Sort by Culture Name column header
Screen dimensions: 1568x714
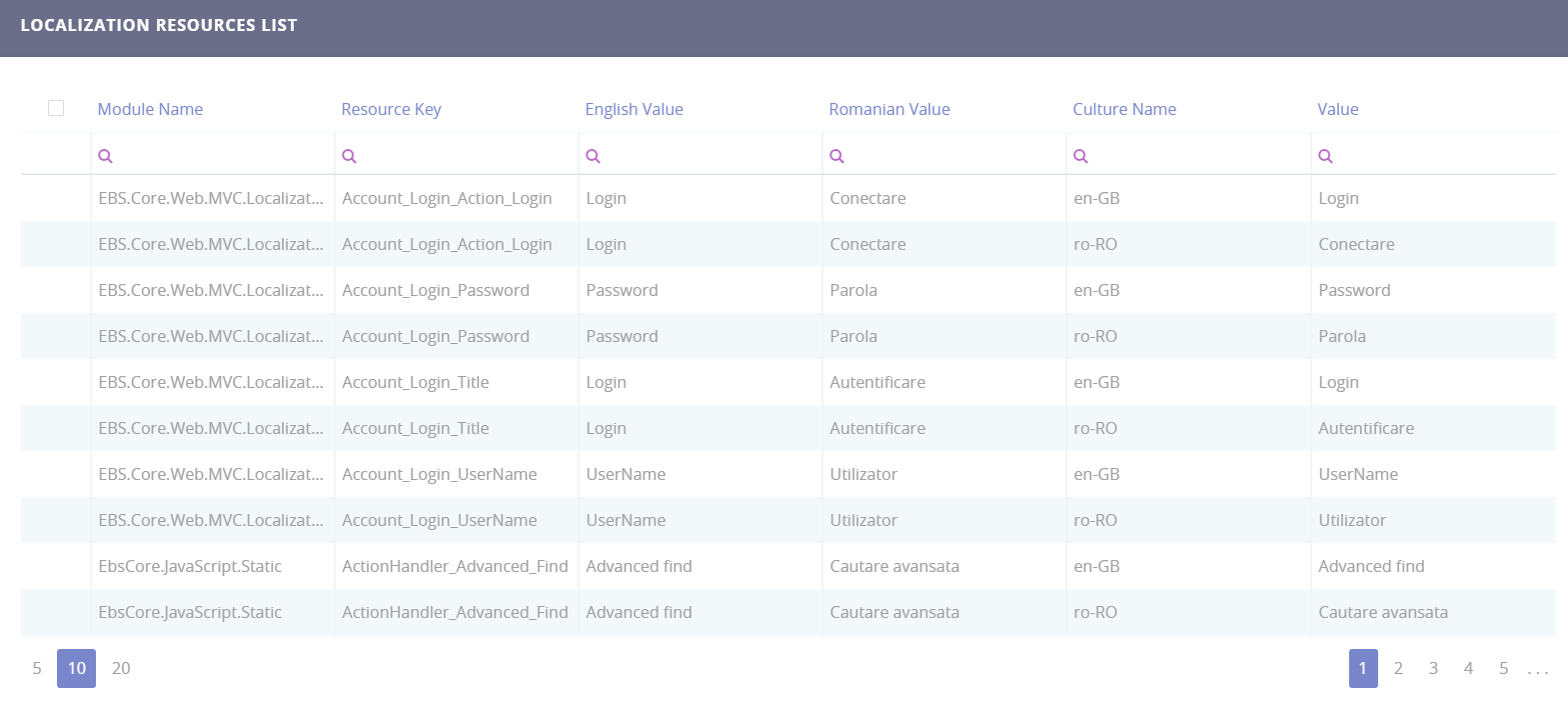click(x=1124, y=109)
